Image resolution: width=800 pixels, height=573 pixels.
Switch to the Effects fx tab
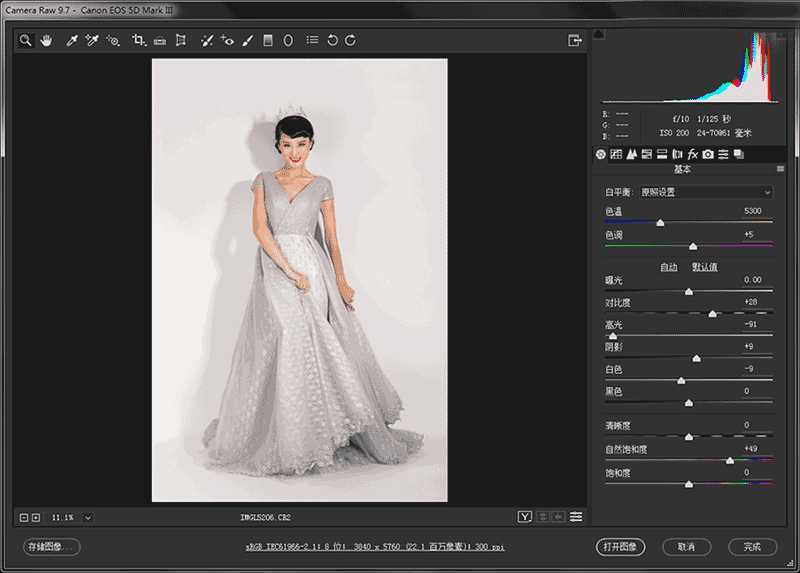692,154
